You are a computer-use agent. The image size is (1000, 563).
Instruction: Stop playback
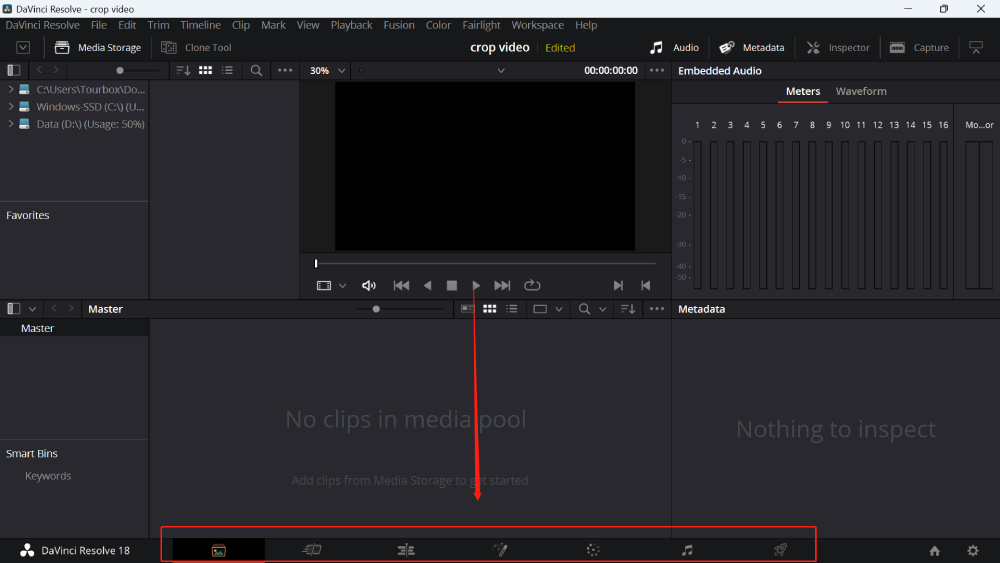[x=452, y=286]
